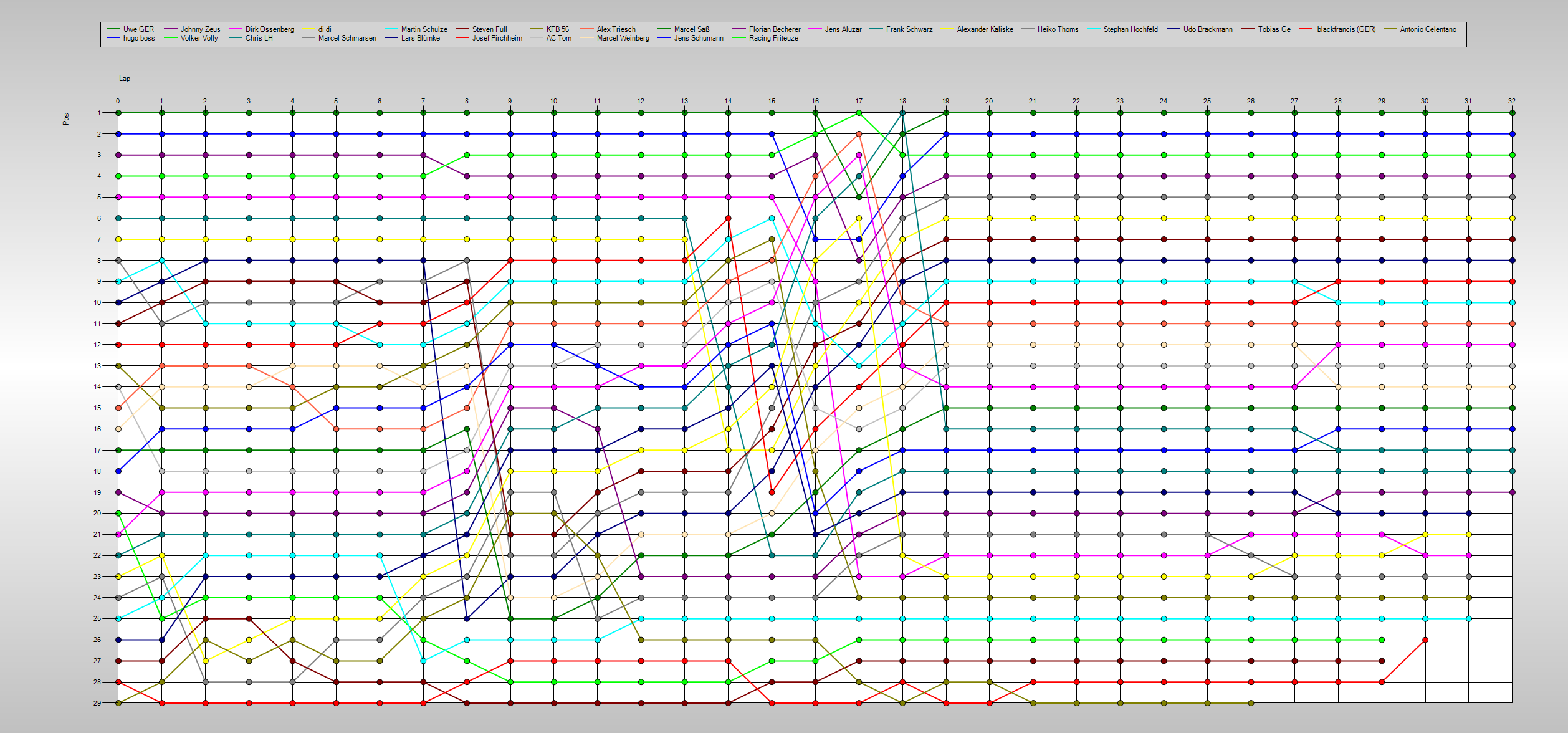This screenshot has height=733, width=1568.
Task: Click the Lap axis title
Action: pos(125,79)
